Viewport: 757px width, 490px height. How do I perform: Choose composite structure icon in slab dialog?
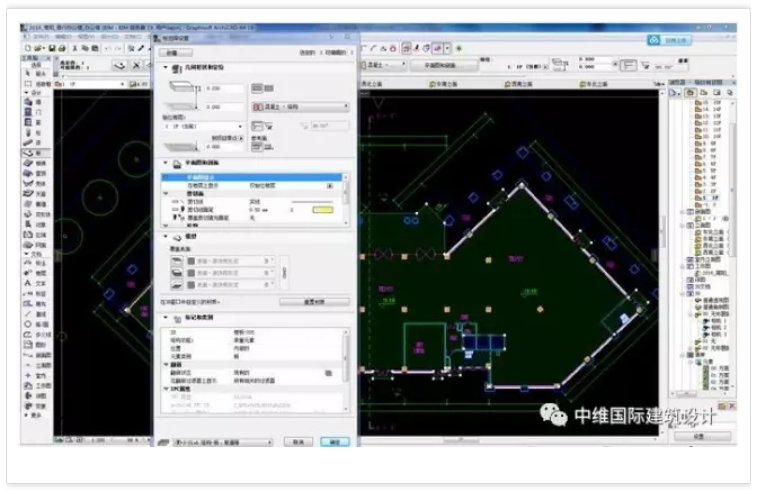pos(269,88)
